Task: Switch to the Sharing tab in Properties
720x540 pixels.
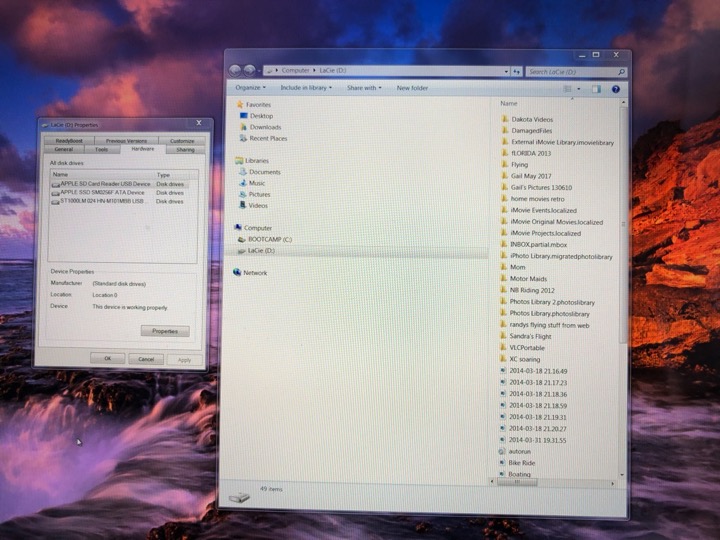Action: click(185, 150)
